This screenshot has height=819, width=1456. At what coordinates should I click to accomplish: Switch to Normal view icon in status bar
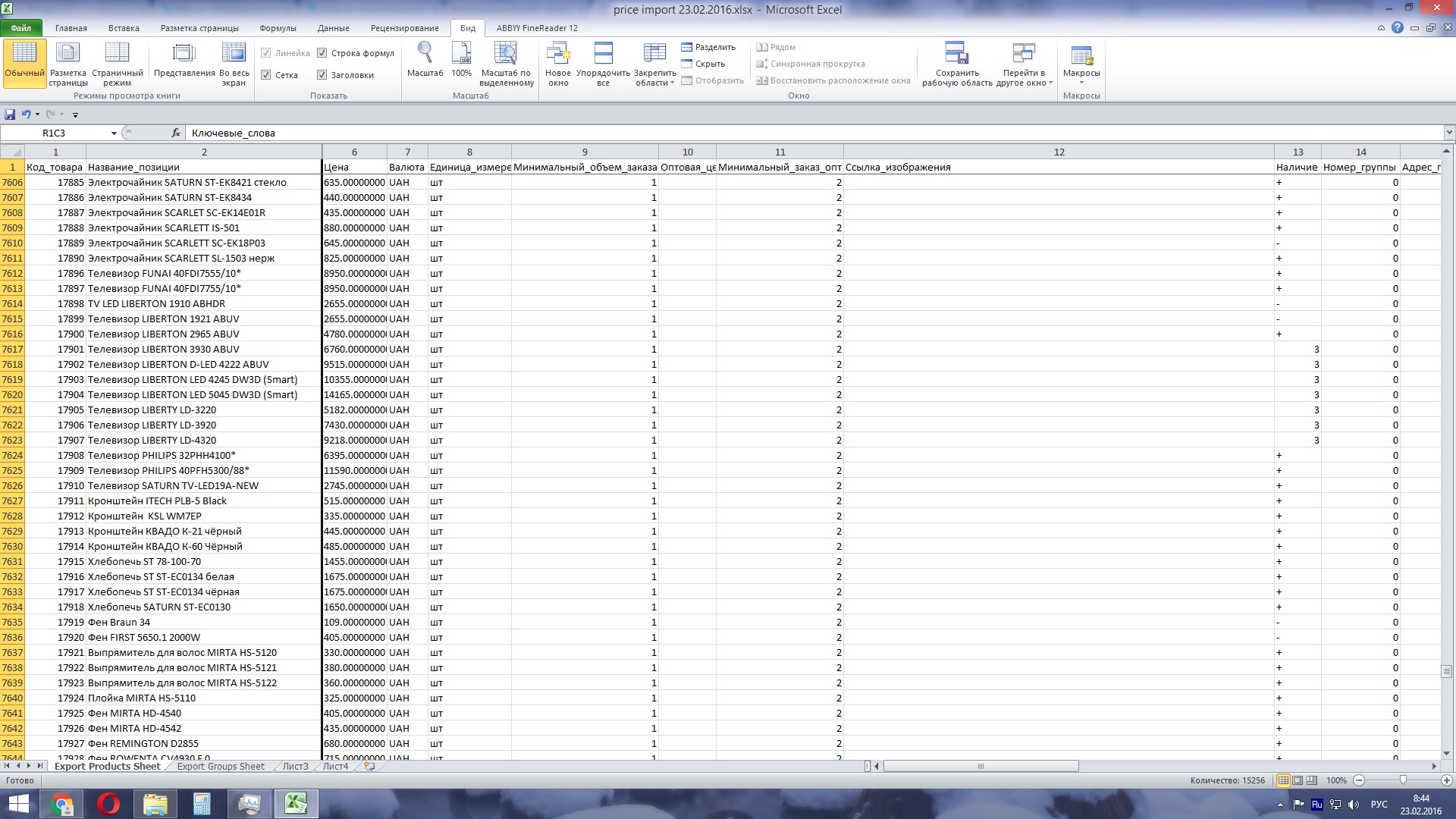click(x=1283, y=780)
